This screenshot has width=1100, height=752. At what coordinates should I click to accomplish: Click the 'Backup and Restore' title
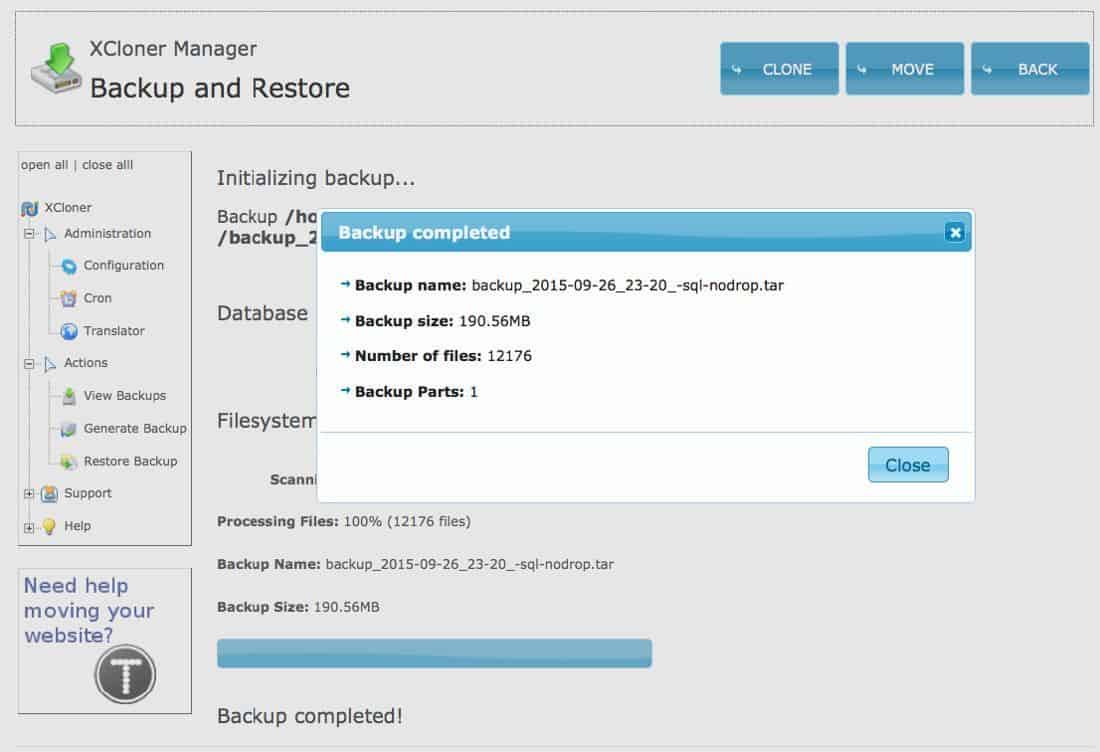(220, 88)
